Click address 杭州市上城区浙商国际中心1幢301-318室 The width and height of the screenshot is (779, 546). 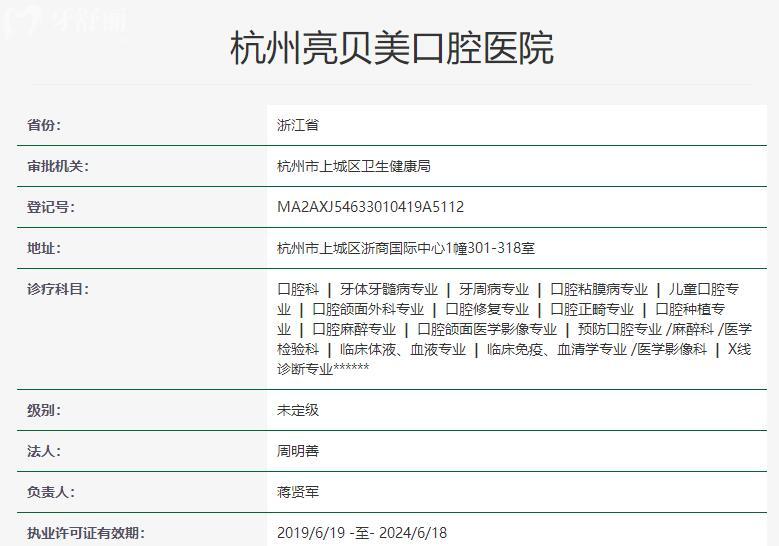(x=406, y=248)
